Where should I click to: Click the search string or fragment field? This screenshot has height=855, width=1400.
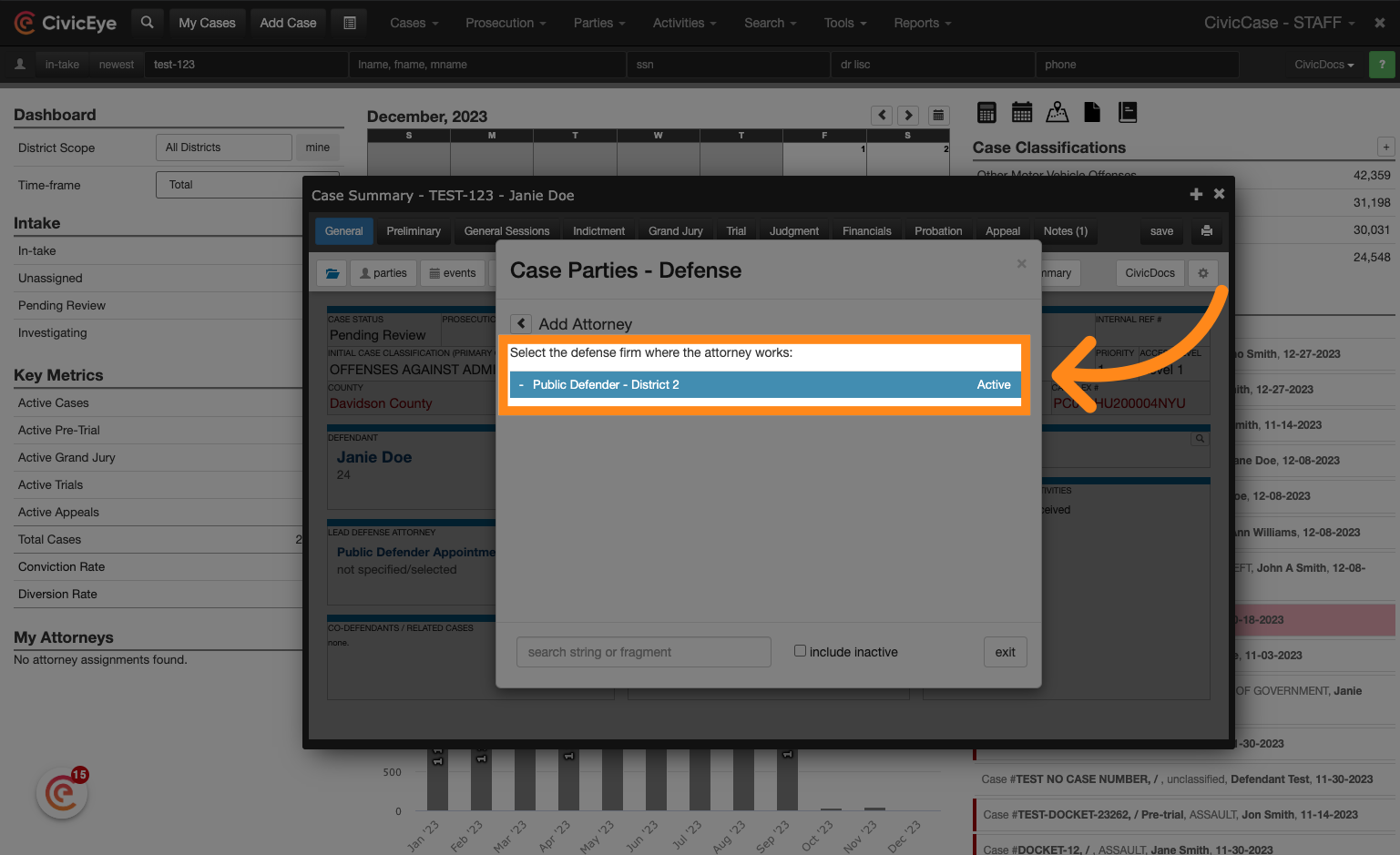coord(644,652)
